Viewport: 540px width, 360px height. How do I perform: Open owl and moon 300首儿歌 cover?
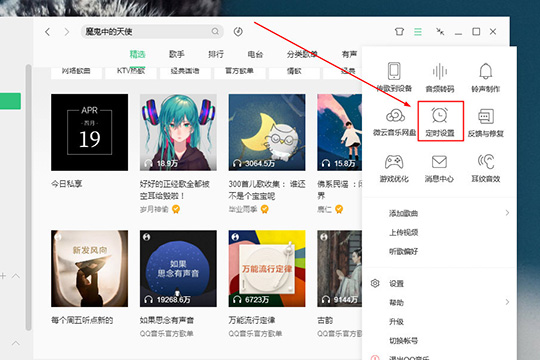(x=267, y=132)
